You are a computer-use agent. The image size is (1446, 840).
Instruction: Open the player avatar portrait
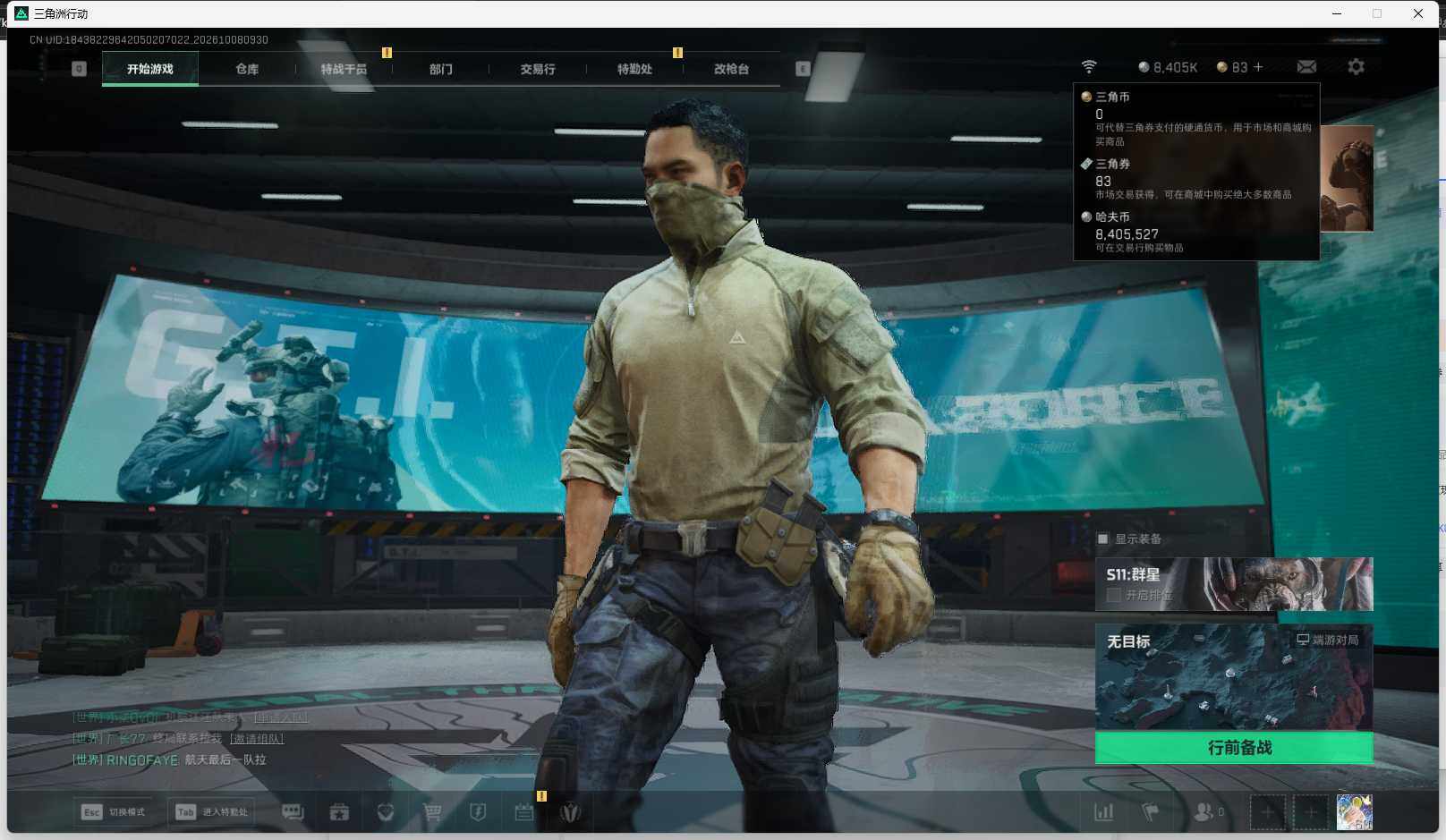point(1354,812)
